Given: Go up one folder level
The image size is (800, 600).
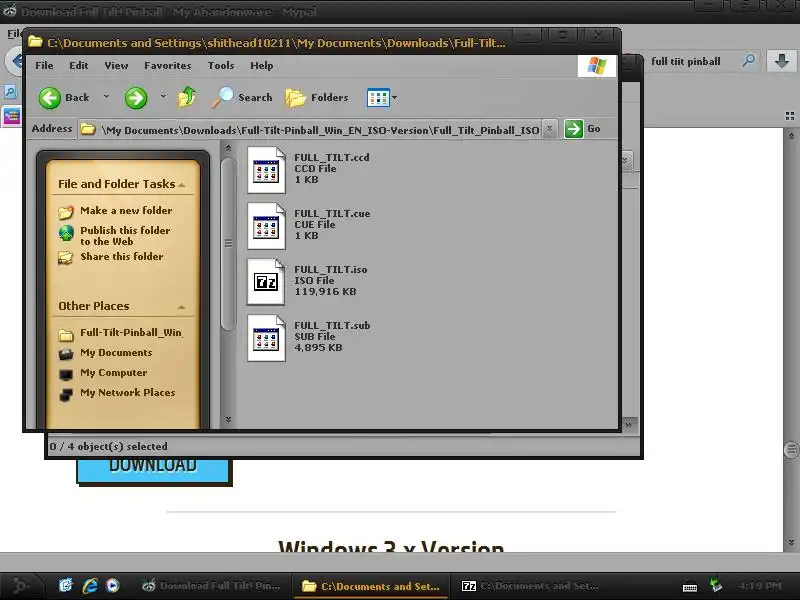Looking at the screenshot, I should click(x=187, y=96).
